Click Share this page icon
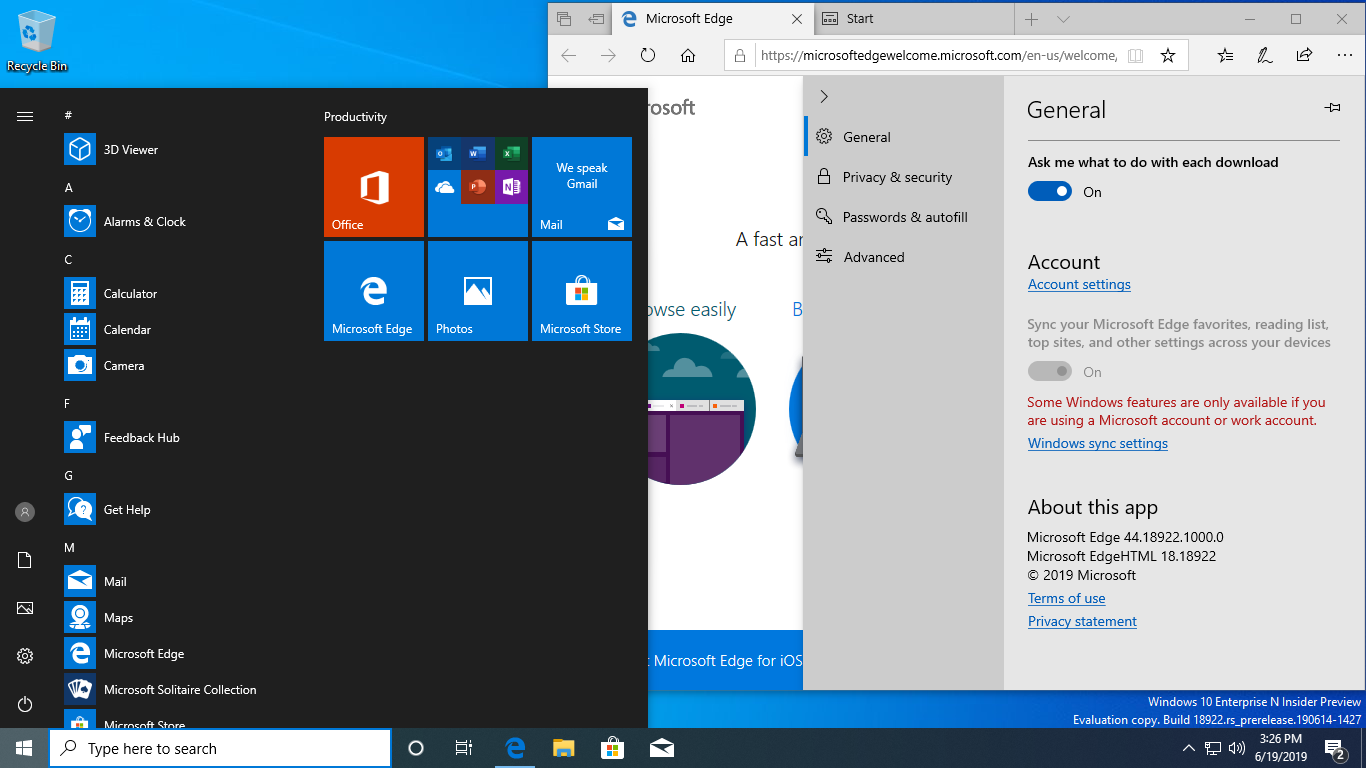Viewport: 1366px width, 768px height. 1303,56
